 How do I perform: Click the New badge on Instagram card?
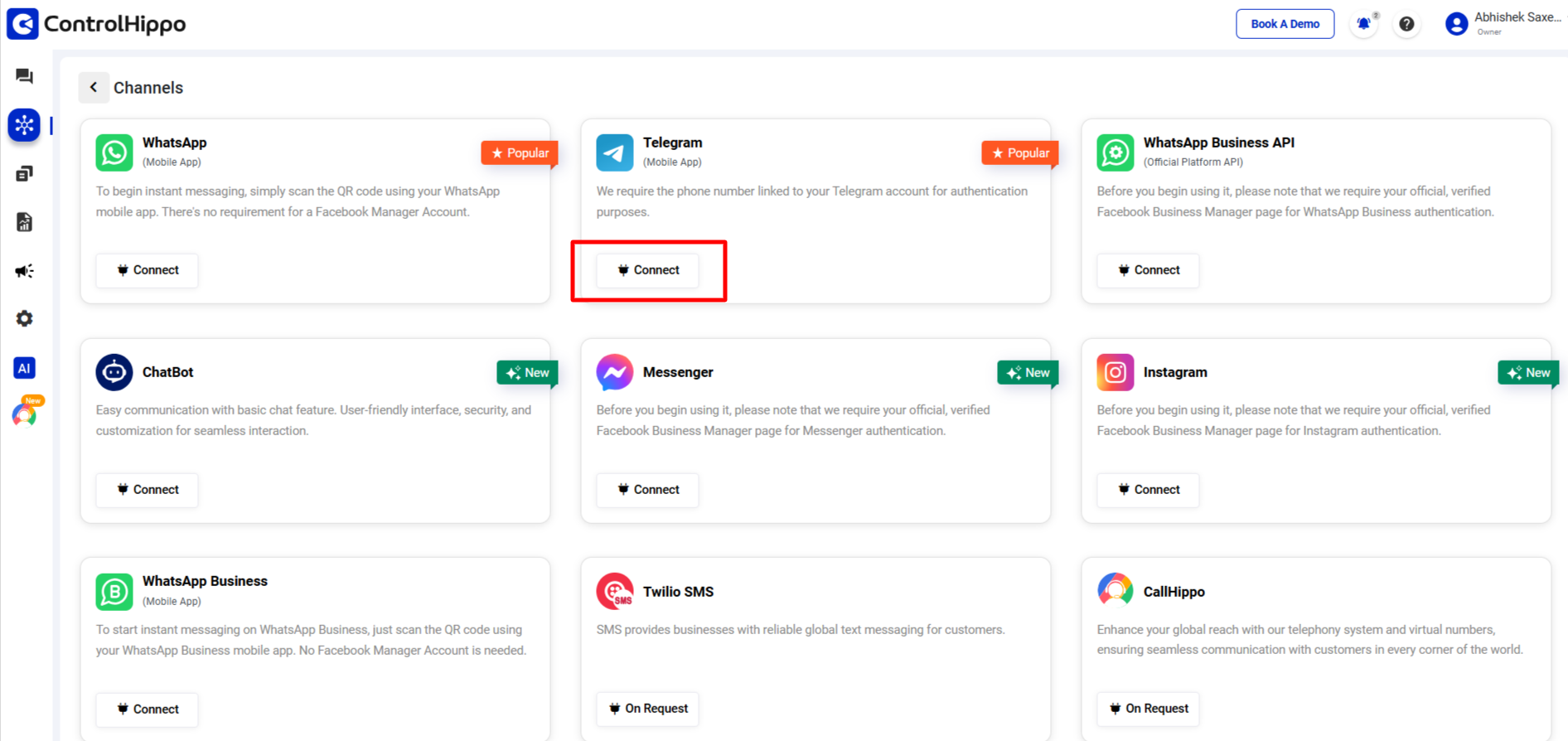point(1529,373)
